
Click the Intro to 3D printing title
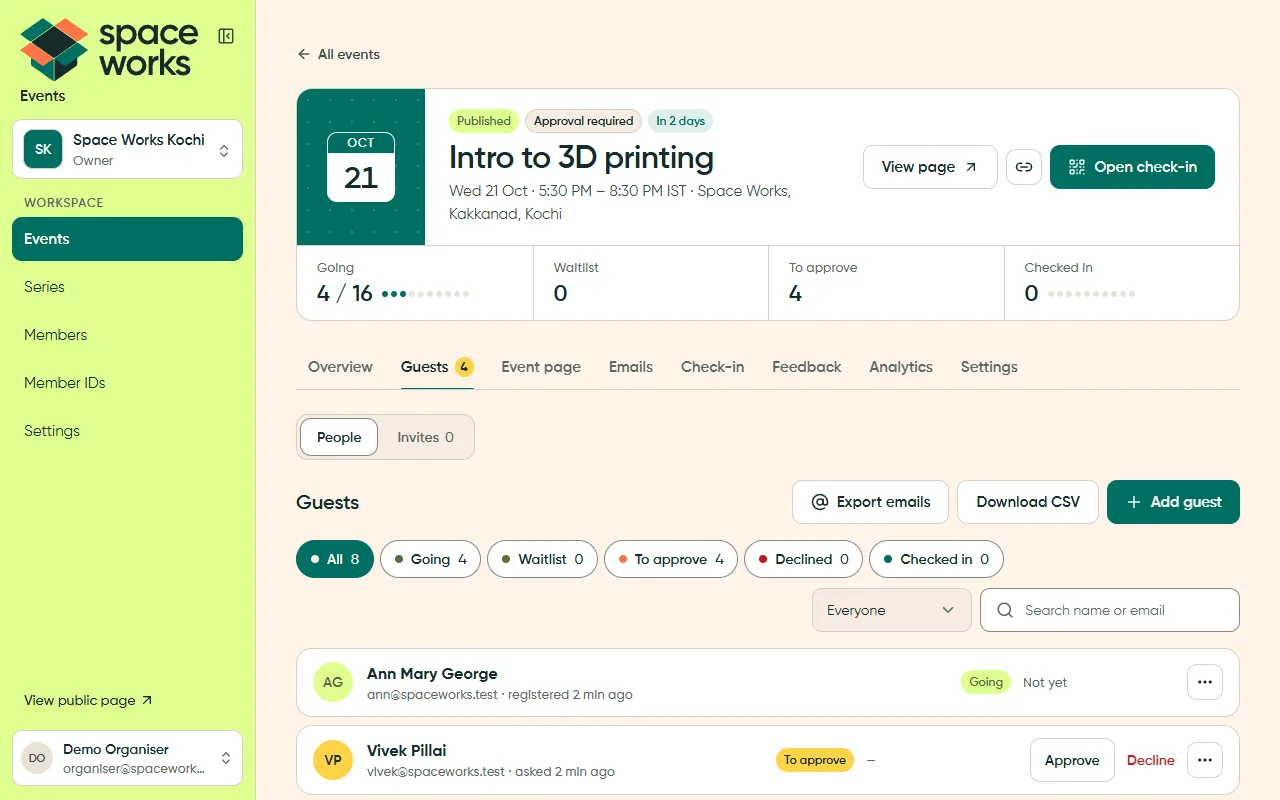point(581,157)
